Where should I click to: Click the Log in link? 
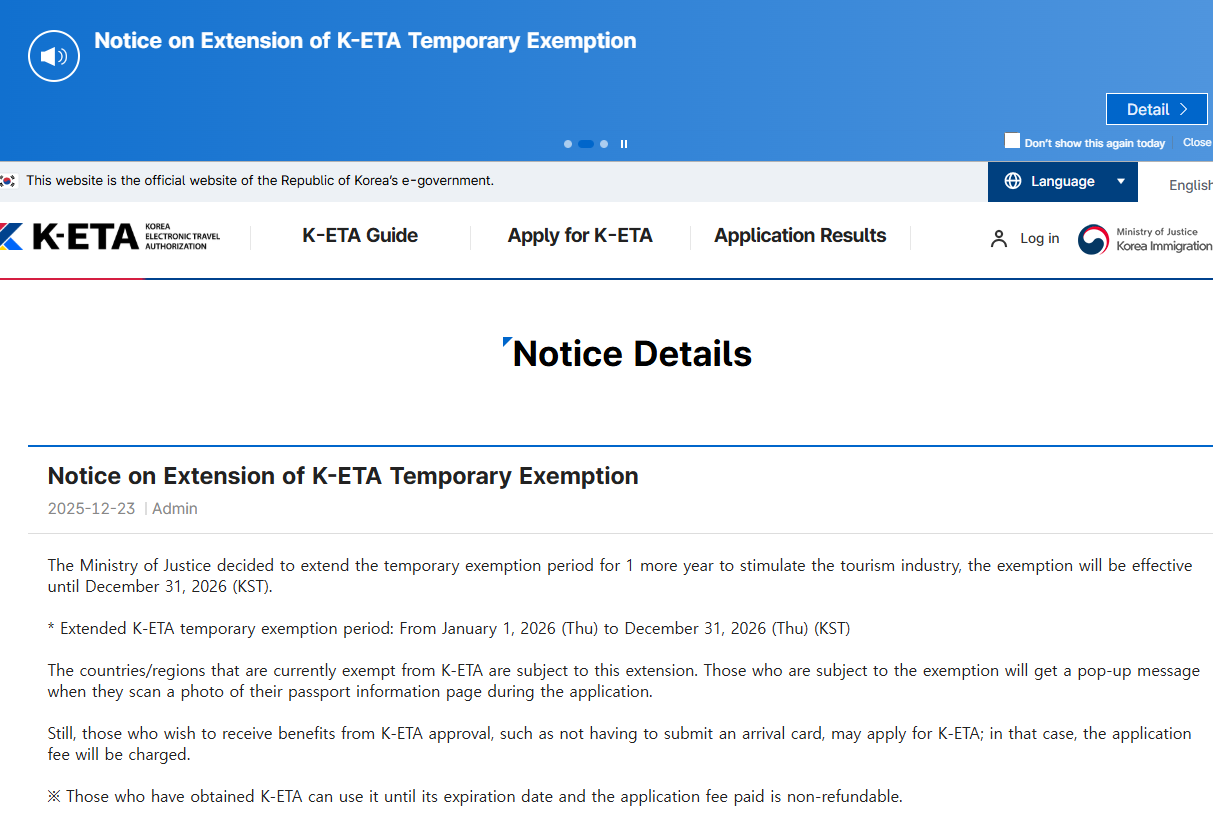[1039, 239]
